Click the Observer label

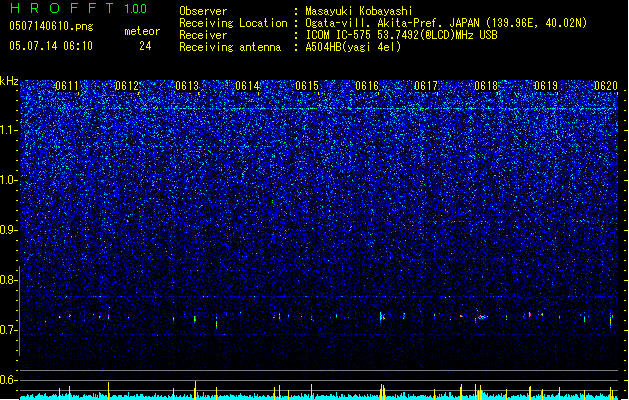pyautogui.click(x=203, y=11)
